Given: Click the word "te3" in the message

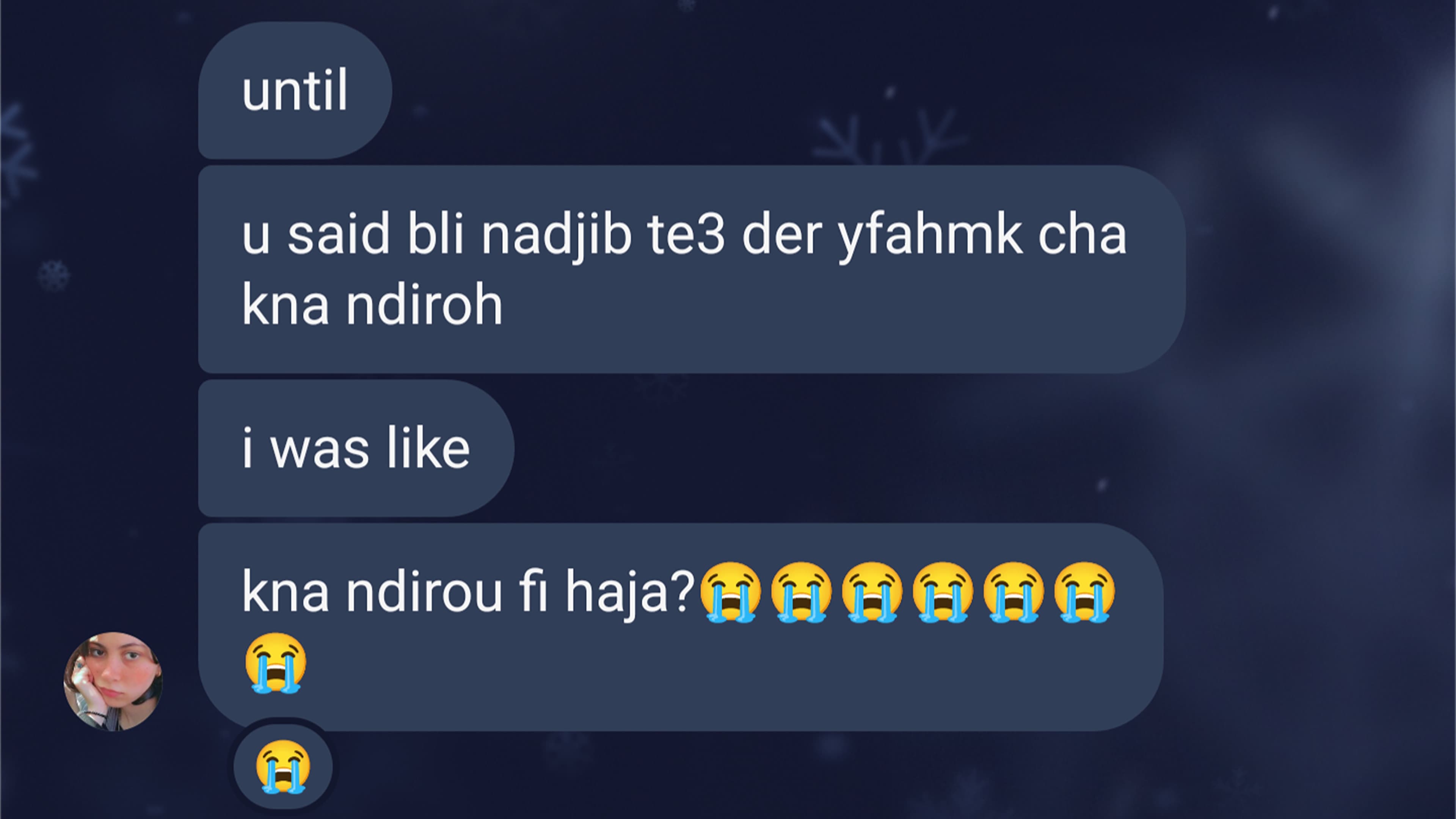Looking at the screenshot, I should pyautogui.click(x=686, y=235).
